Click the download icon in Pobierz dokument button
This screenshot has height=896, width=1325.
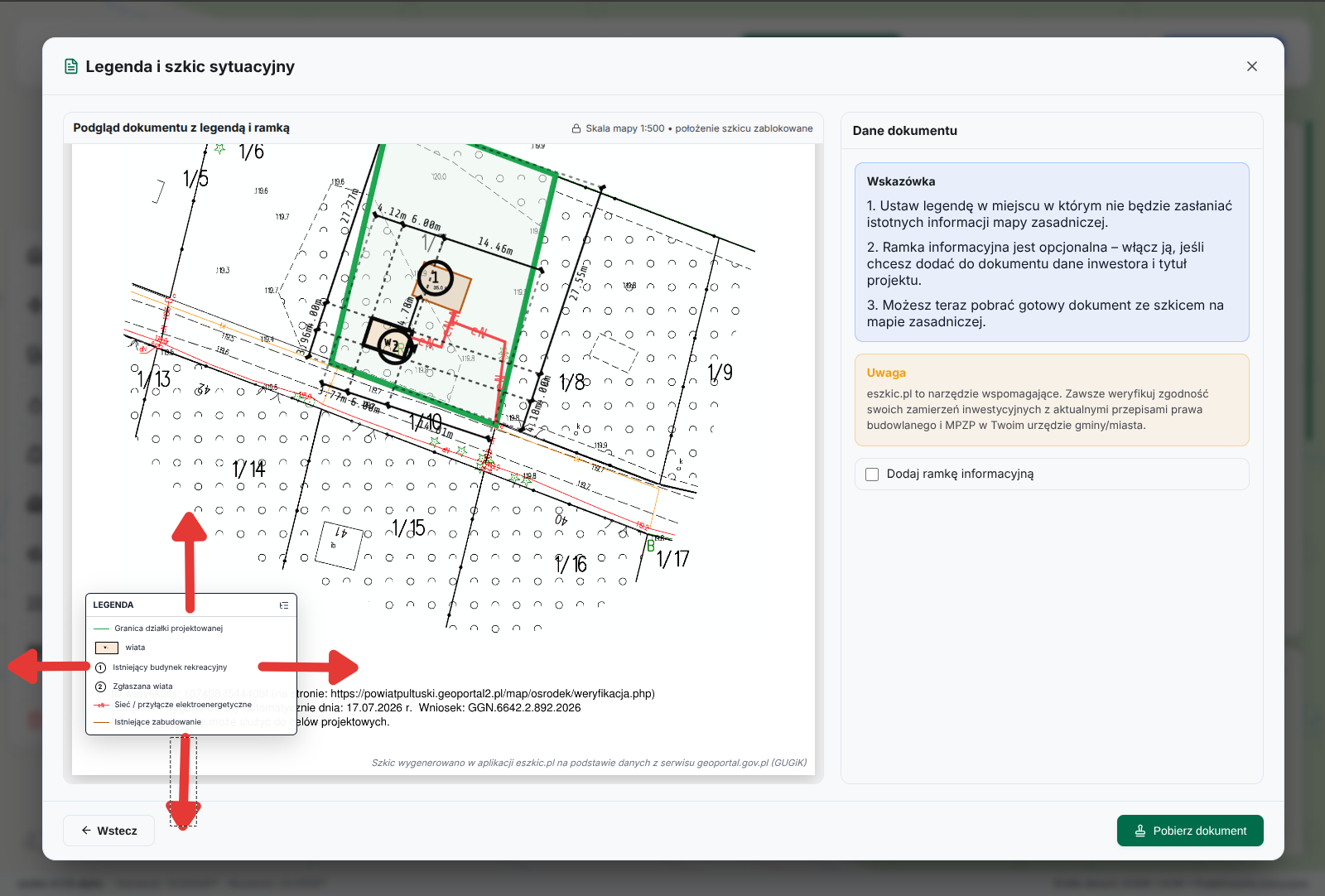1140,831
